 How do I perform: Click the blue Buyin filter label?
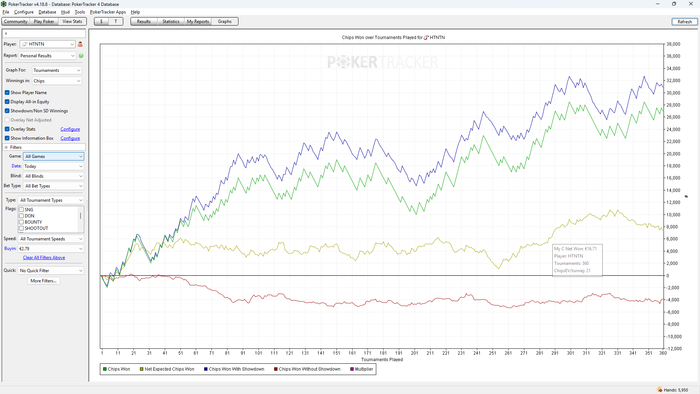point(10,249)
